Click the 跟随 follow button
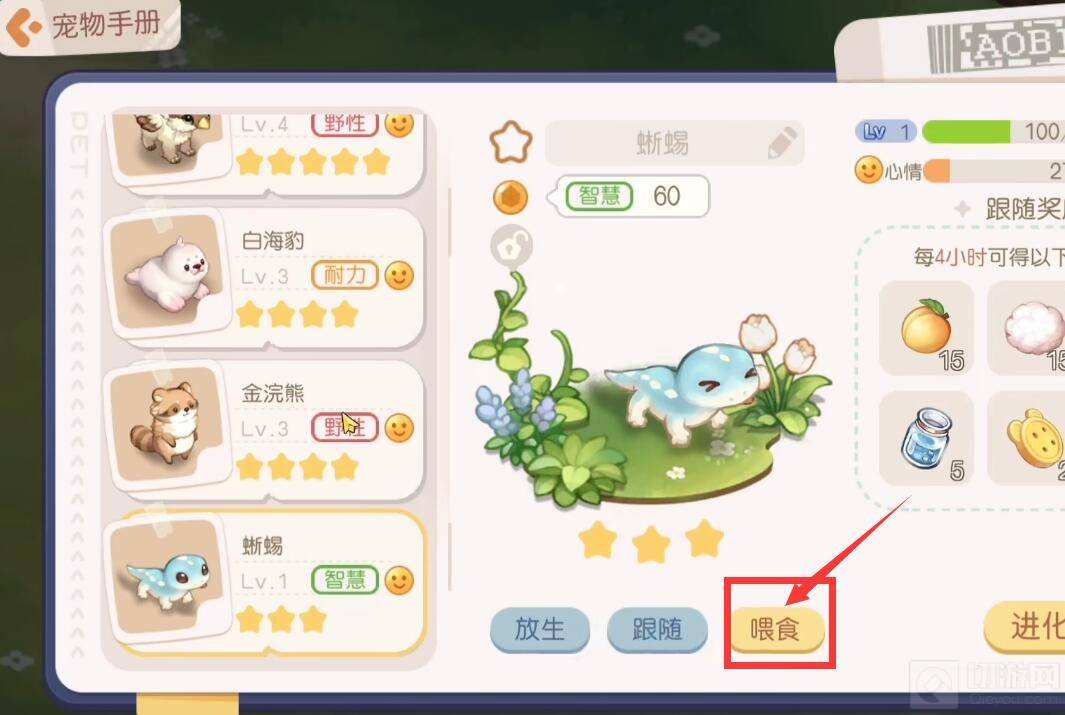1065x715 pixels. [x=657, y=629]
